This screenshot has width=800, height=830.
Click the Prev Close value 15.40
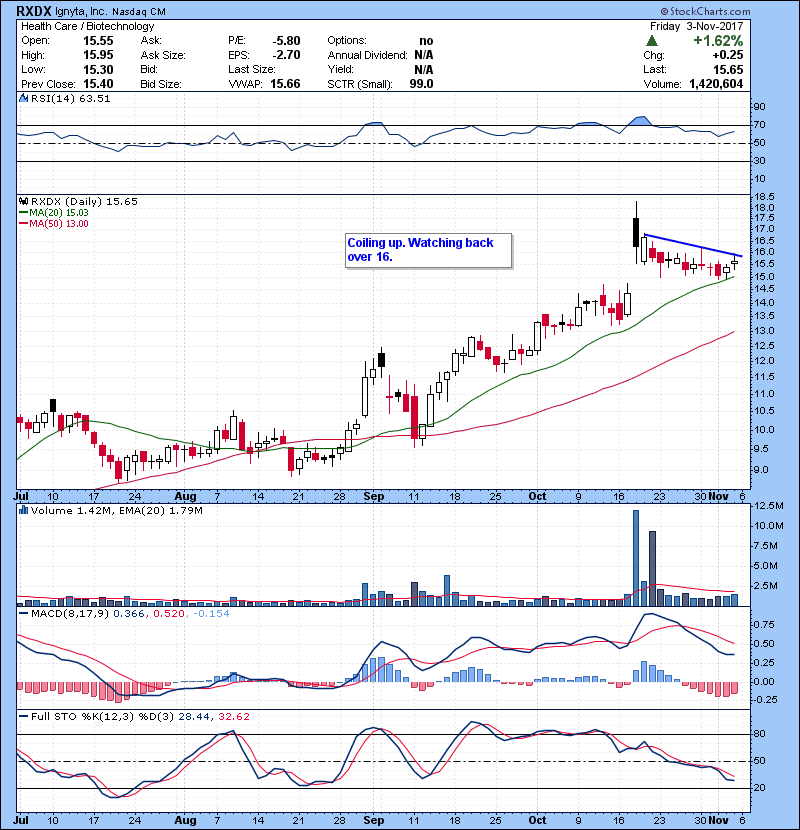98,84
